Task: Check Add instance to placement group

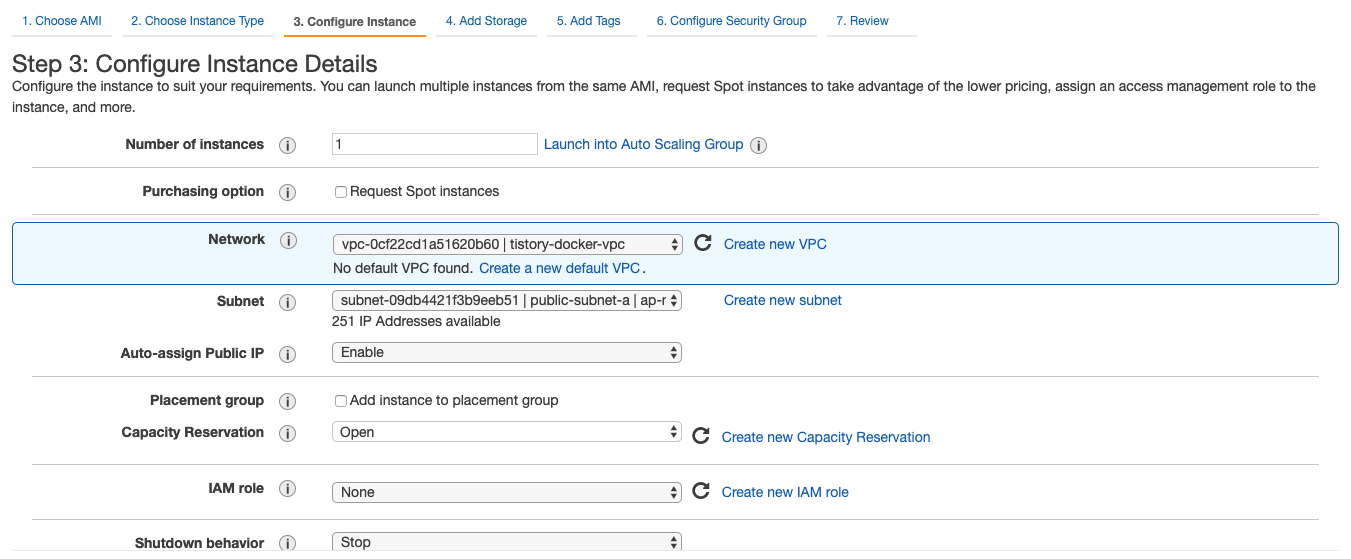Action: (x=341, y=401)
